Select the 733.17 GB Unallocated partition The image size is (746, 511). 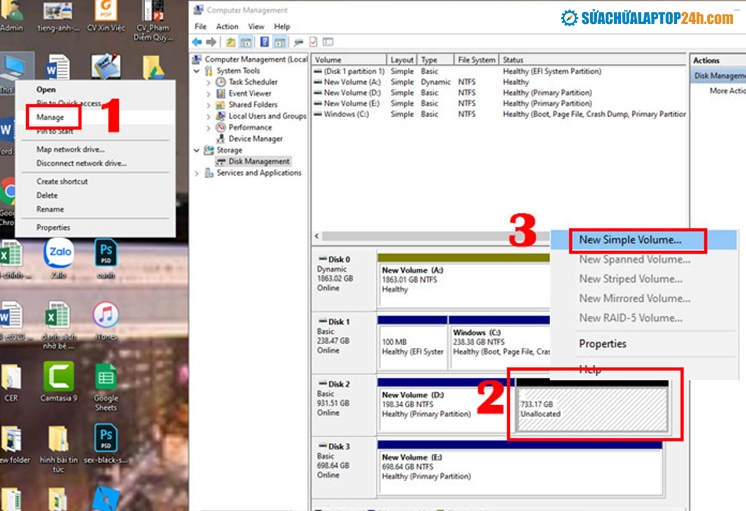coord(592,406)
